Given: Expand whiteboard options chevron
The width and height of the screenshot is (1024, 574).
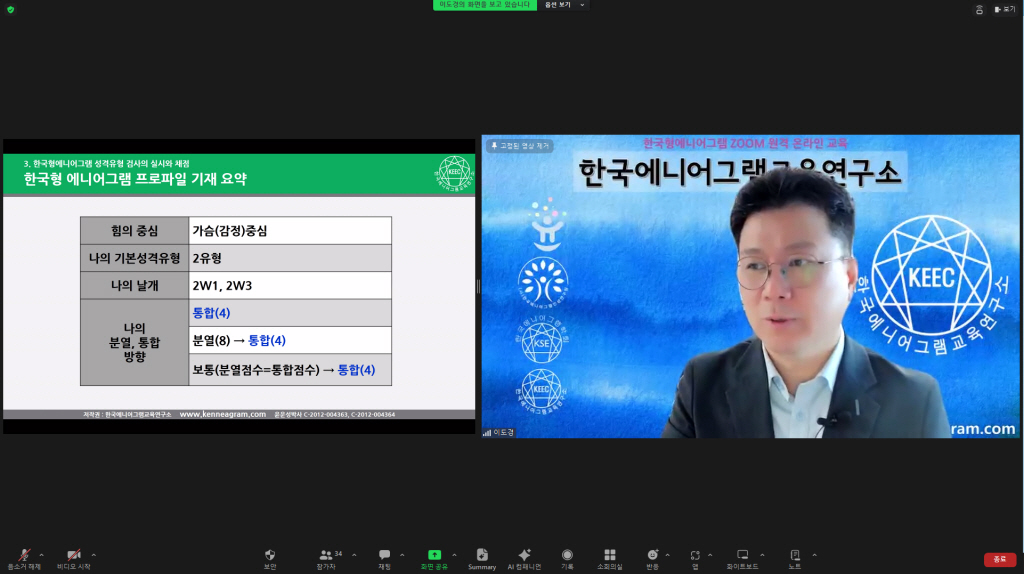Looking at the screenshot, I should (x=762, y=555).
